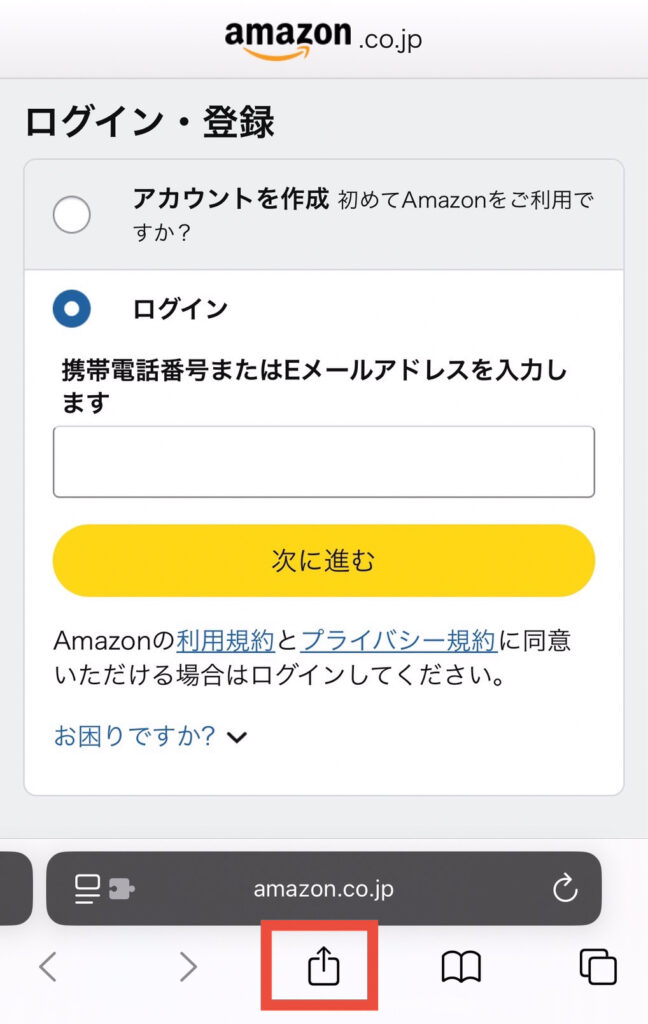Open the Safari share sheet icon

tap(324, 967)
